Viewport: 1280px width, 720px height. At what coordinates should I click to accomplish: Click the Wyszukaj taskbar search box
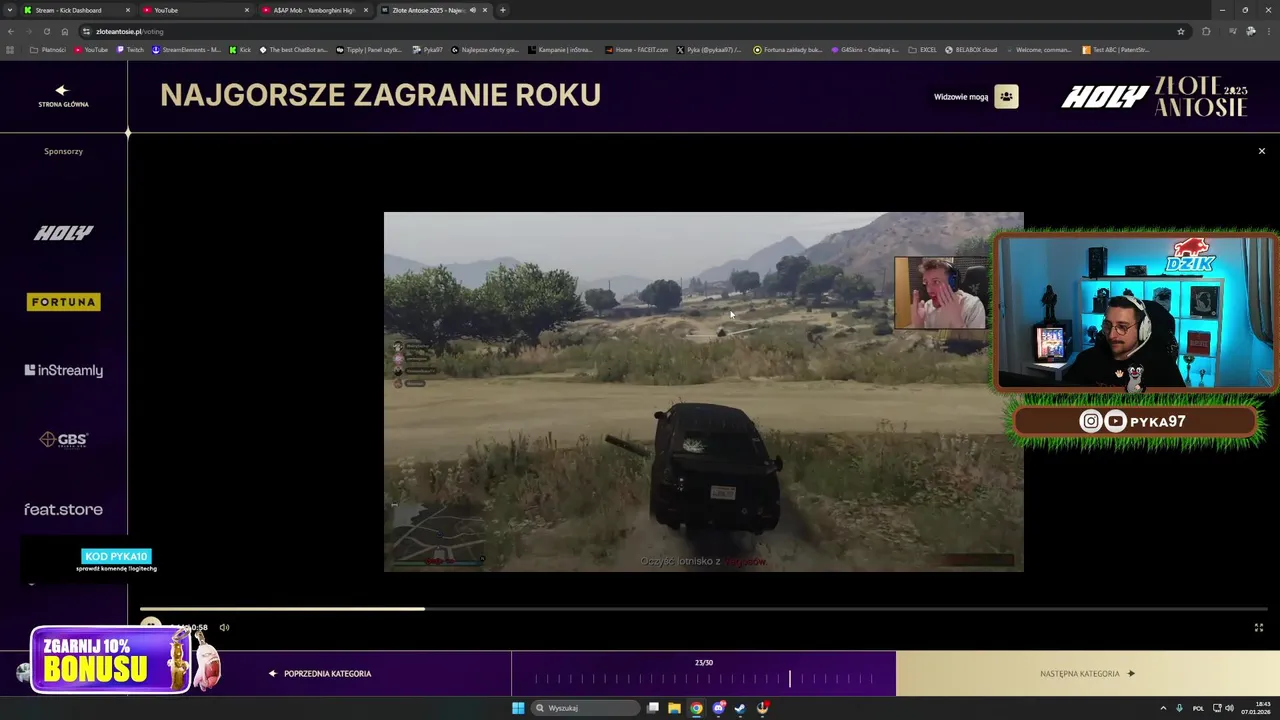[585, 708]
